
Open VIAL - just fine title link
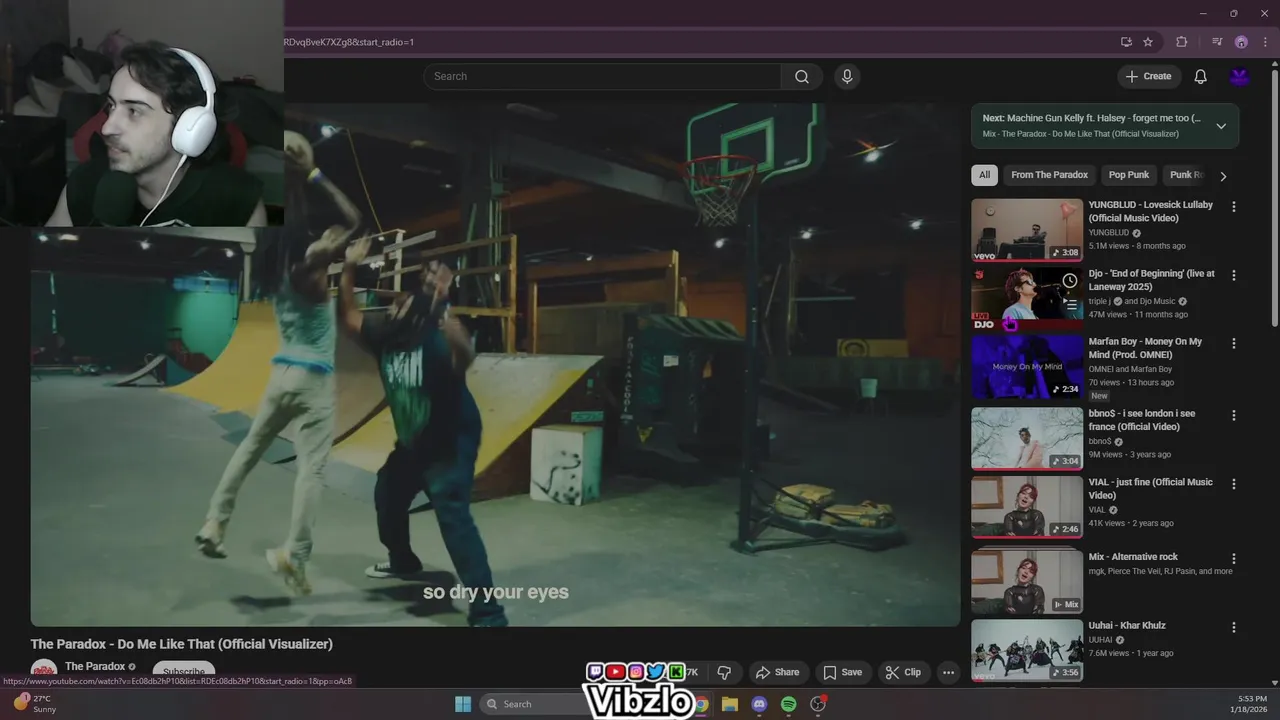click(x=1151, y=489)
